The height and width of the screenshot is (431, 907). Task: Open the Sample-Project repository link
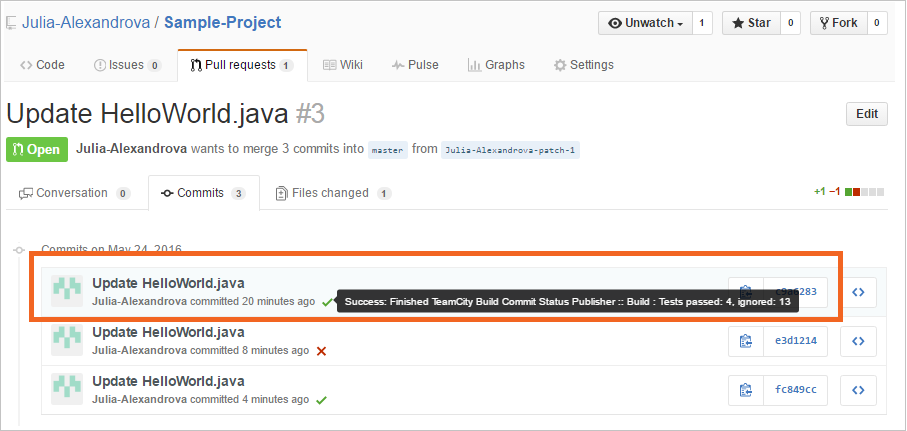(x=222, y=22)
